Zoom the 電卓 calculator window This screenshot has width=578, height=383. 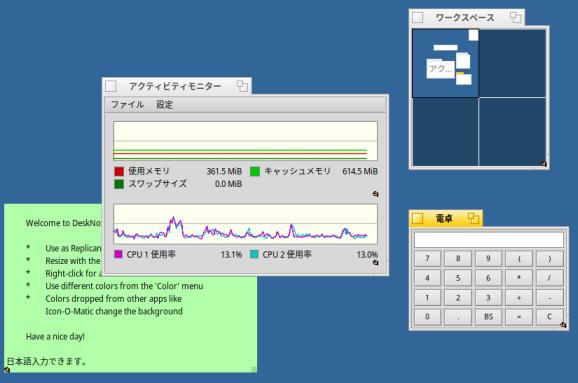pos(473,218)
